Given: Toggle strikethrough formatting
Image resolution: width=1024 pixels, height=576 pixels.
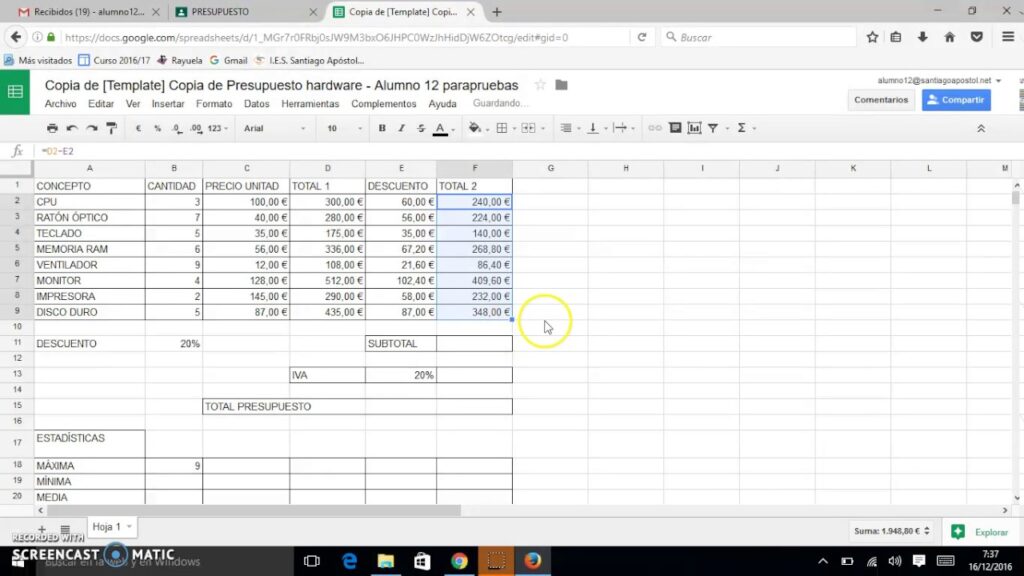Looking at the screenshot, I should click(x=421, y=129).
